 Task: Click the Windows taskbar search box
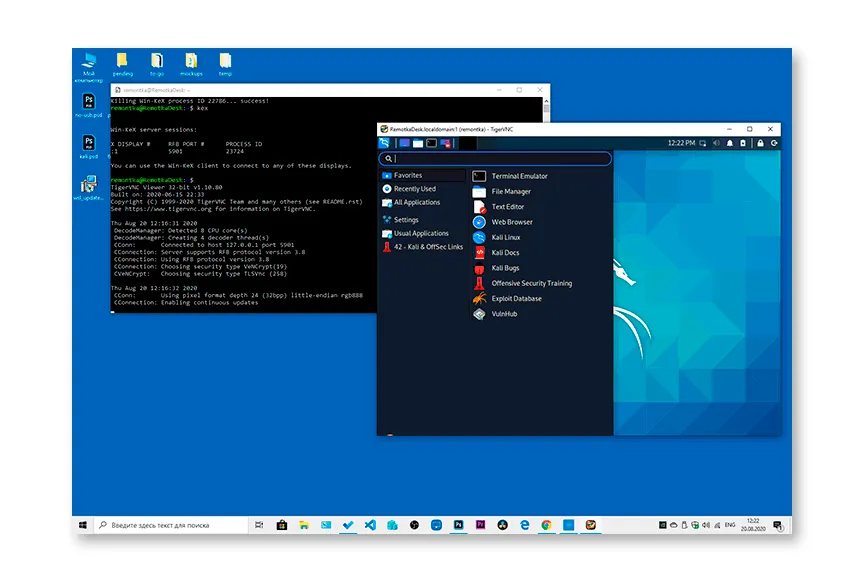[x=171, y=525]
